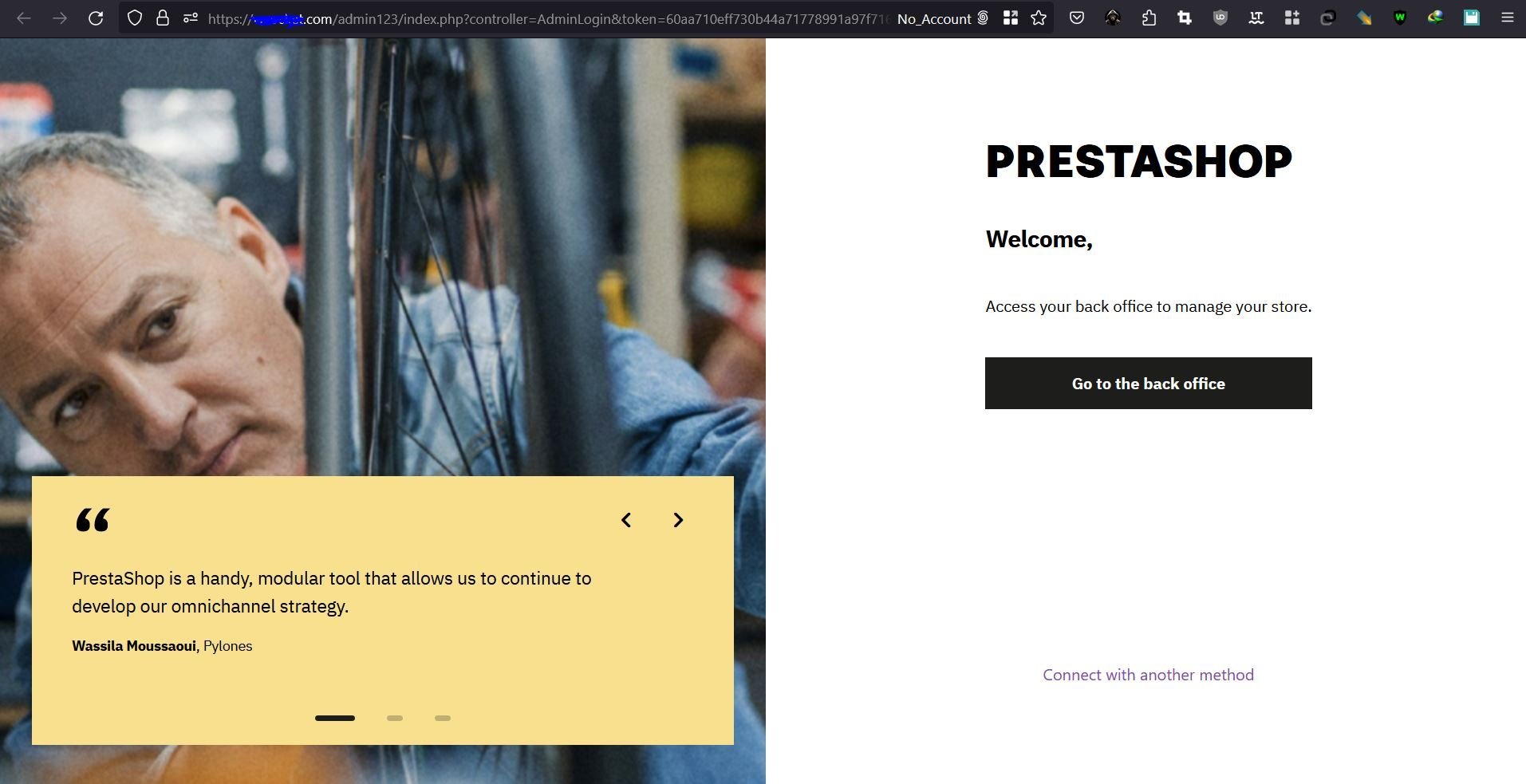Click the crop screenshot toolbar icon
The width and height of the screenshot is (1526, 784).
(x=1185, y=18)
